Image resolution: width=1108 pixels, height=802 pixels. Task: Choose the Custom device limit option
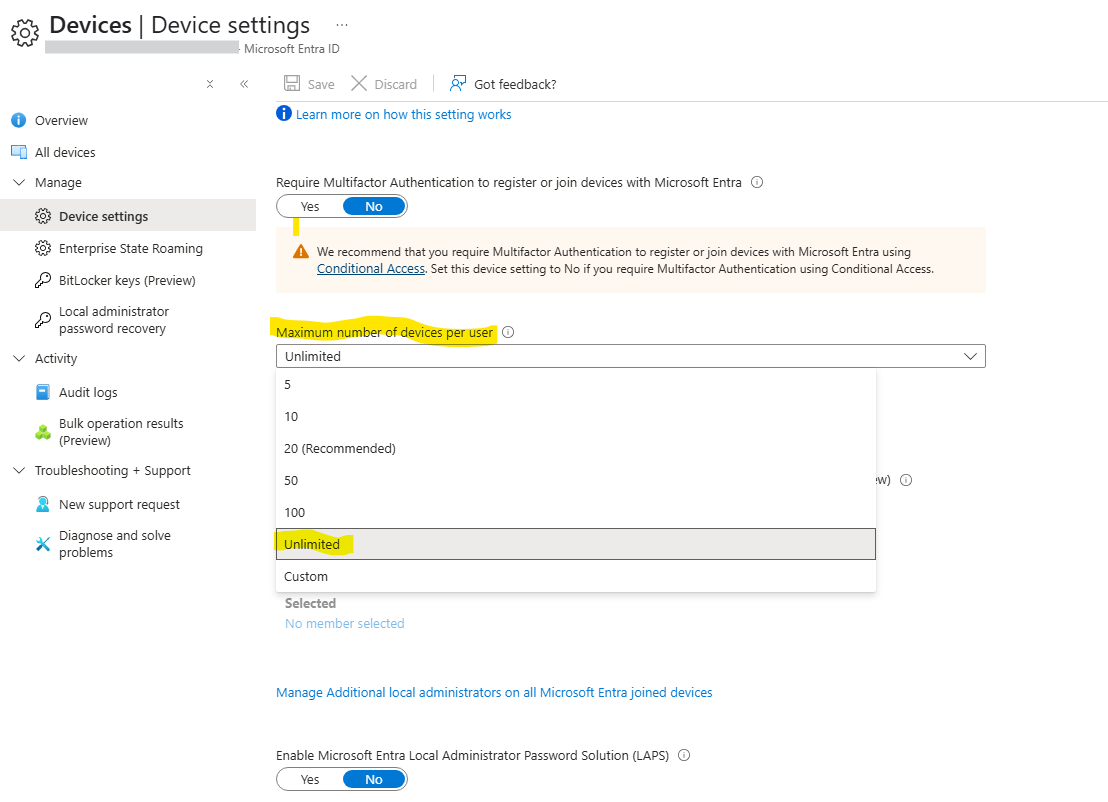coord(576,576)
